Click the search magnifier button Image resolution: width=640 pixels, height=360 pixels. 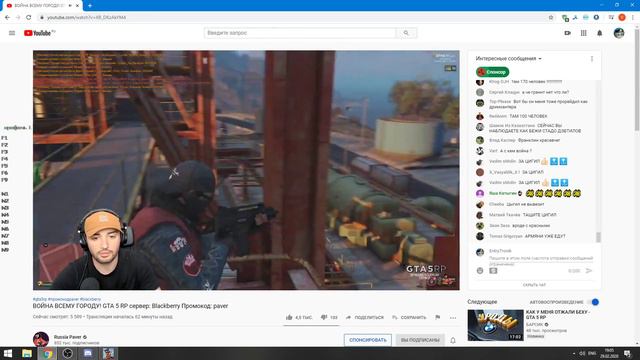point(406,33)
